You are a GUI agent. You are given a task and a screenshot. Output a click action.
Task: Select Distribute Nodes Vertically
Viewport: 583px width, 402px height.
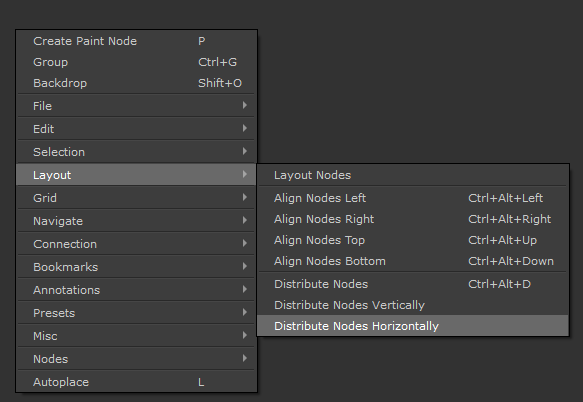pyautogui.click(x=413, y=305)
